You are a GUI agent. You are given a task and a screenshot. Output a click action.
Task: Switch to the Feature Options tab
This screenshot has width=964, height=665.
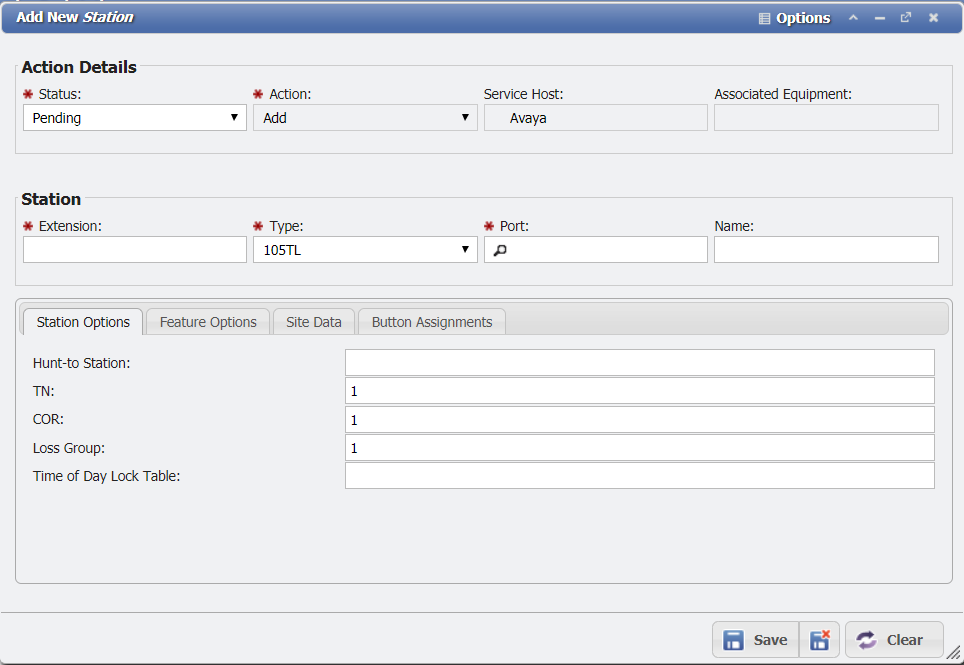point(207,321)
